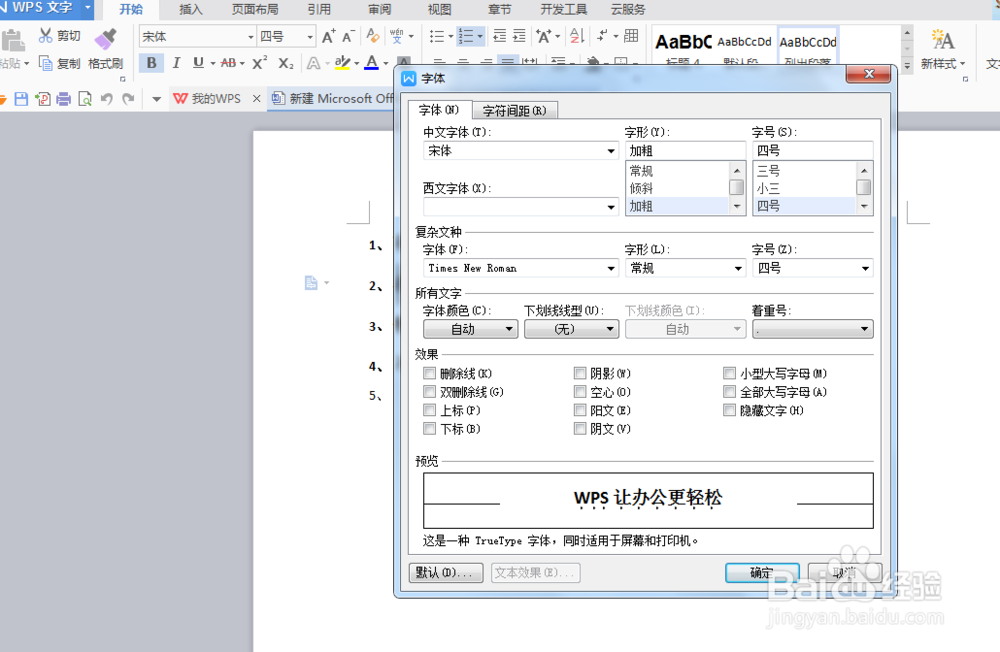This screenshot has width=1000, height=652.
Task: Check the 双删除线 (double strikethrough) checkbox
Action: [429, 392]
